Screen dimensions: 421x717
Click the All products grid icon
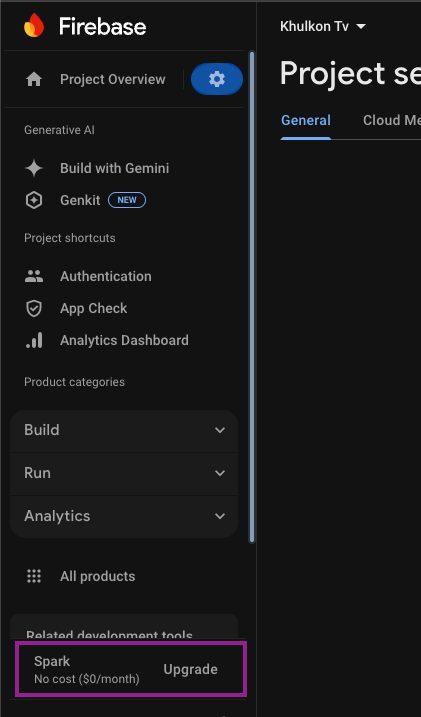(x=34, y=576)
